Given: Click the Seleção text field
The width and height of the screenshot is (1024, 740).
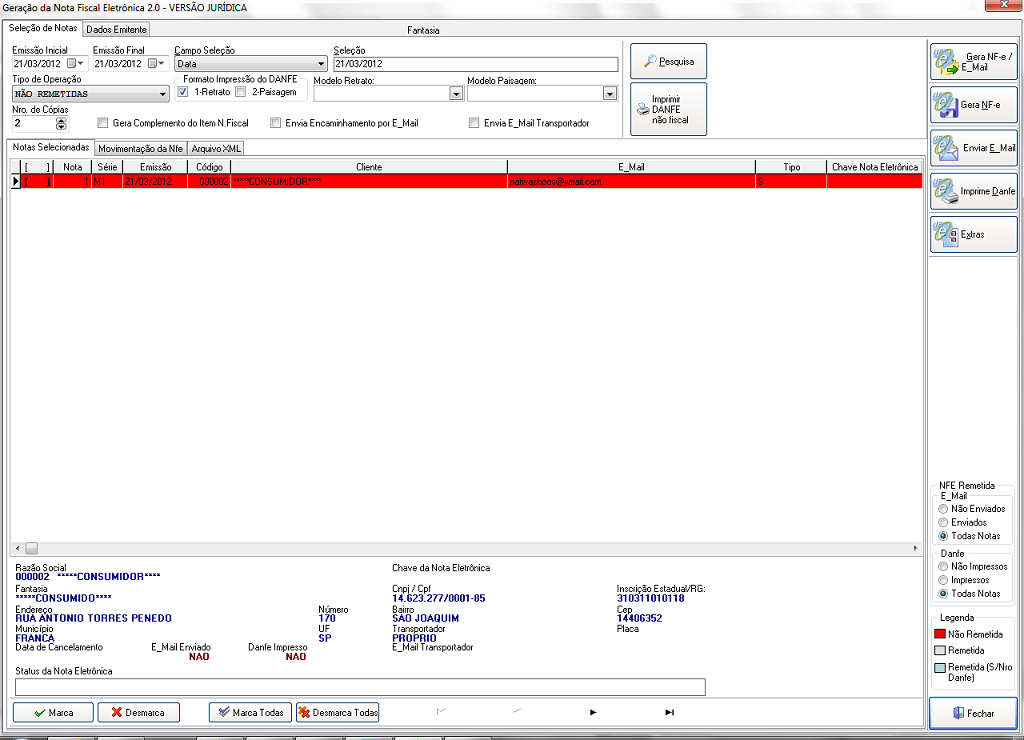Looking at the screenshot, I should pyautogui.click(x=475, y=64).
